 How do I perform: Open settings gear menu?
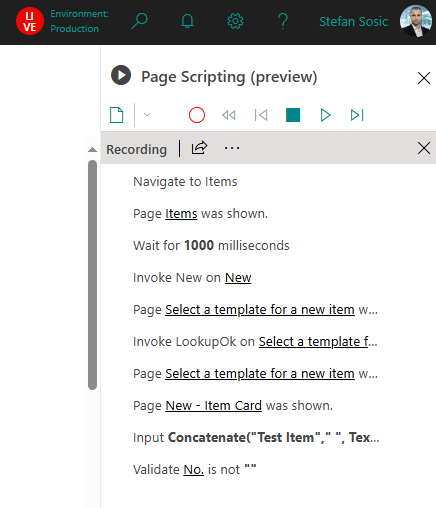(x=235, y=21)
